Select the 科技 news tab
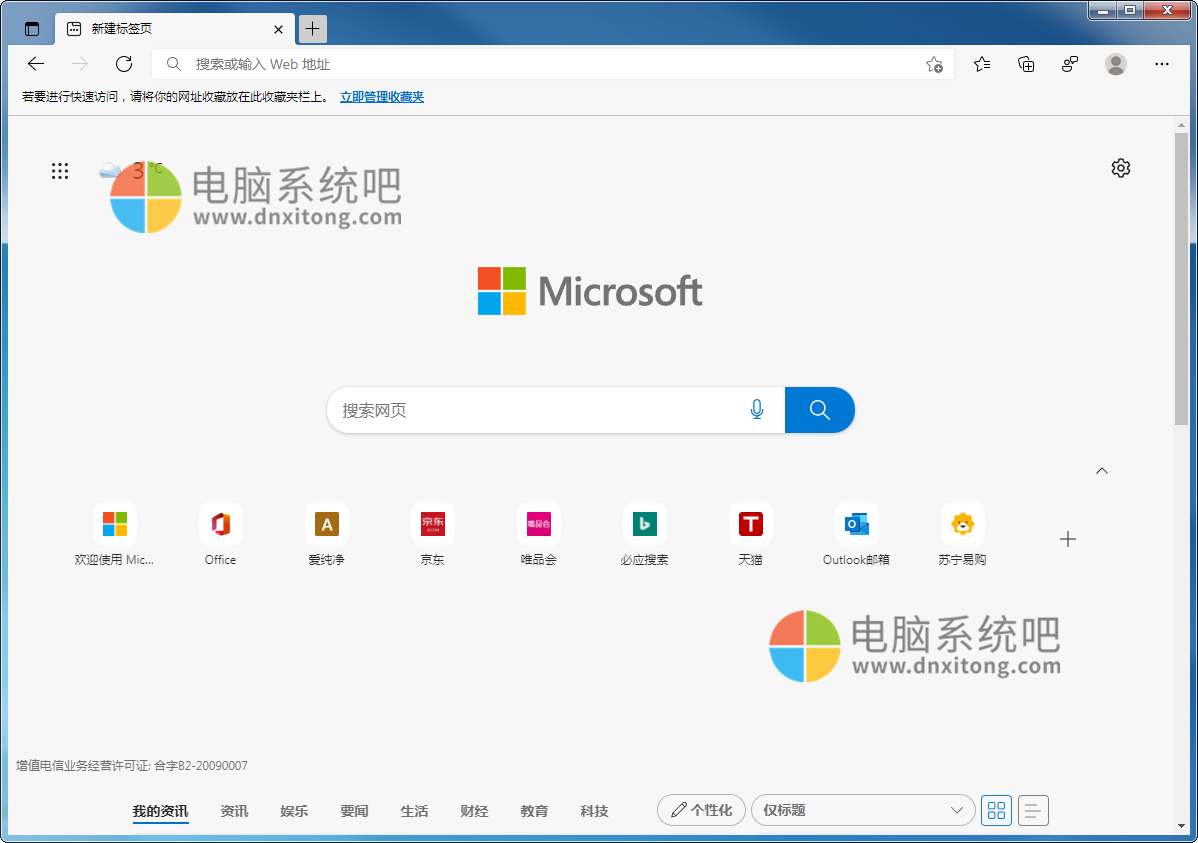Viewport: 1198px width, 843px height. 594,811
